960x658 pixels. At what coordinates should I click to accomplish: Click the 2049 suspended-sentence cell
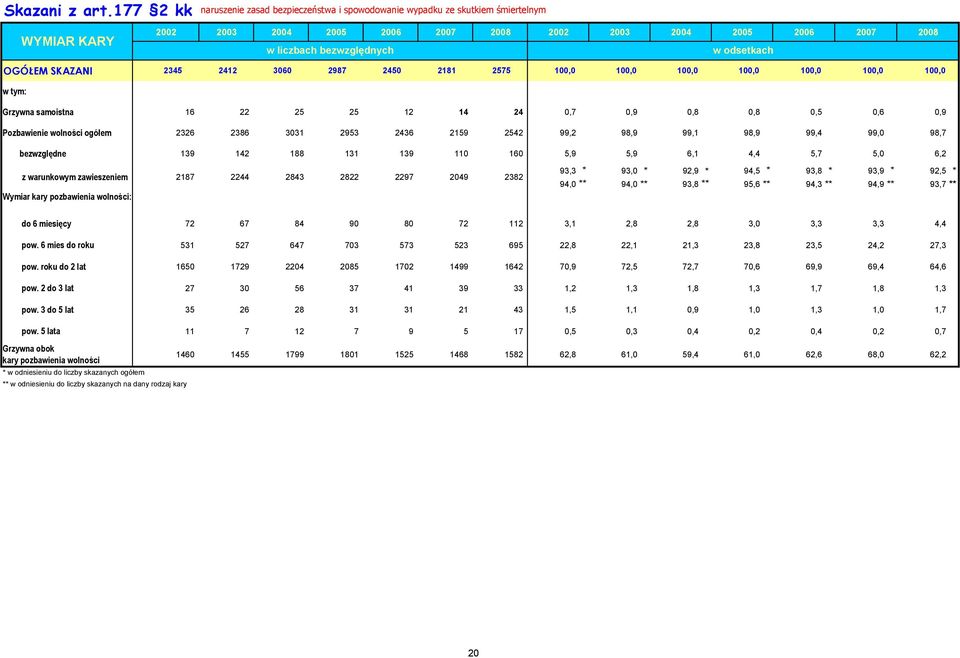point(459,177)
